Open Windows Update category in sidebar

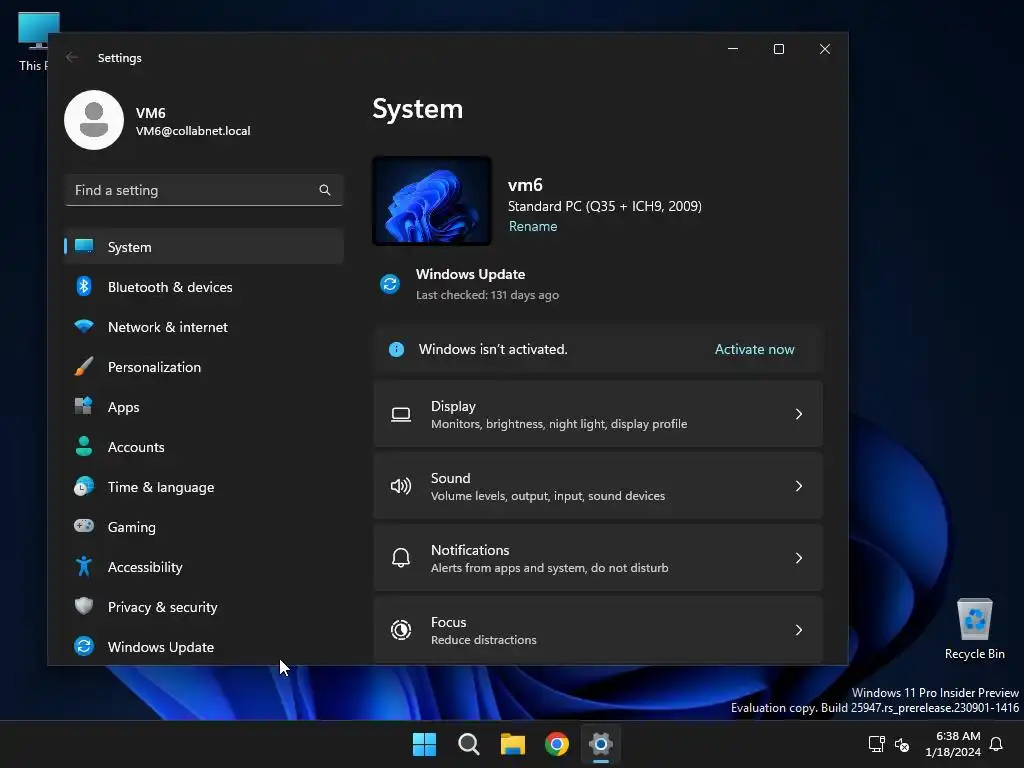click(x=161, y=647)
